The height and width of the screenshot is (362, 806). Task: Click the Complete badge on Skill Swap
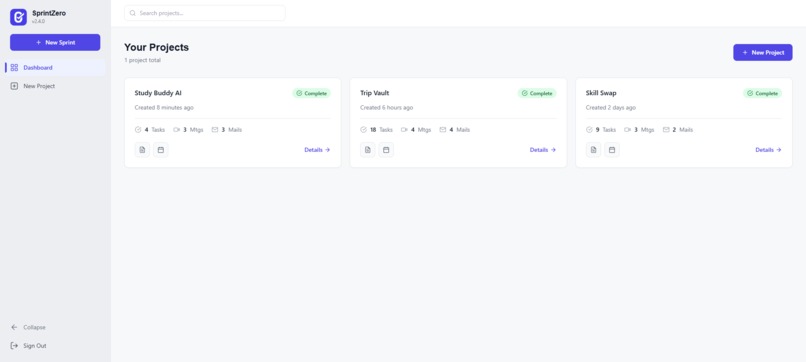[x=762, y=93]
